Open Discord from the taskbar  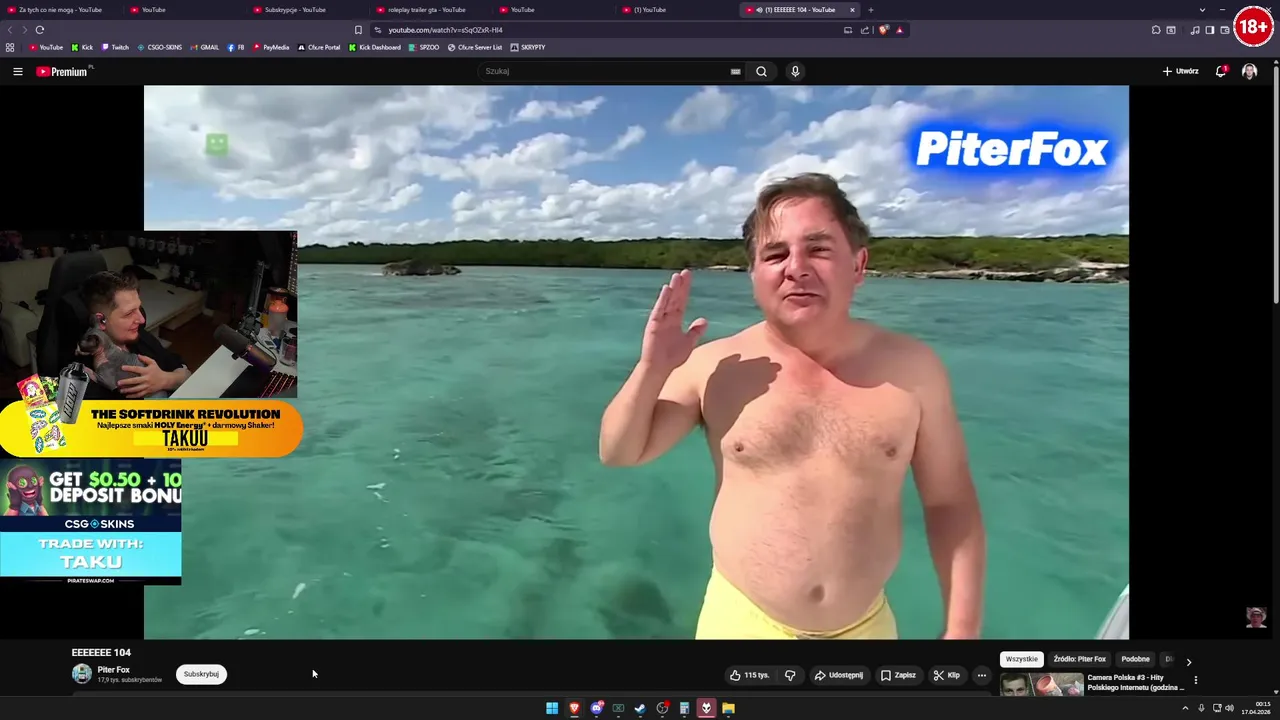pyautogui.click(x=596, y=708)
